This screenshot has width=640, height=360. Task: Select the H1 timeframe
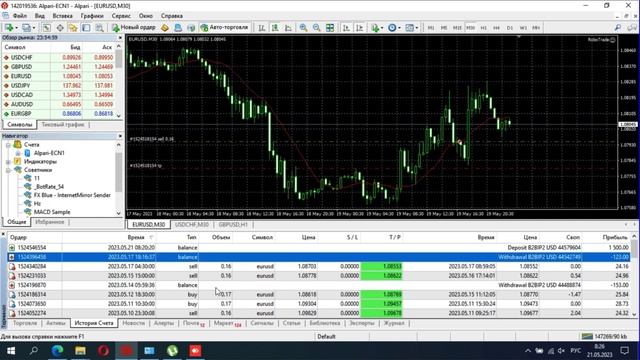483,28
